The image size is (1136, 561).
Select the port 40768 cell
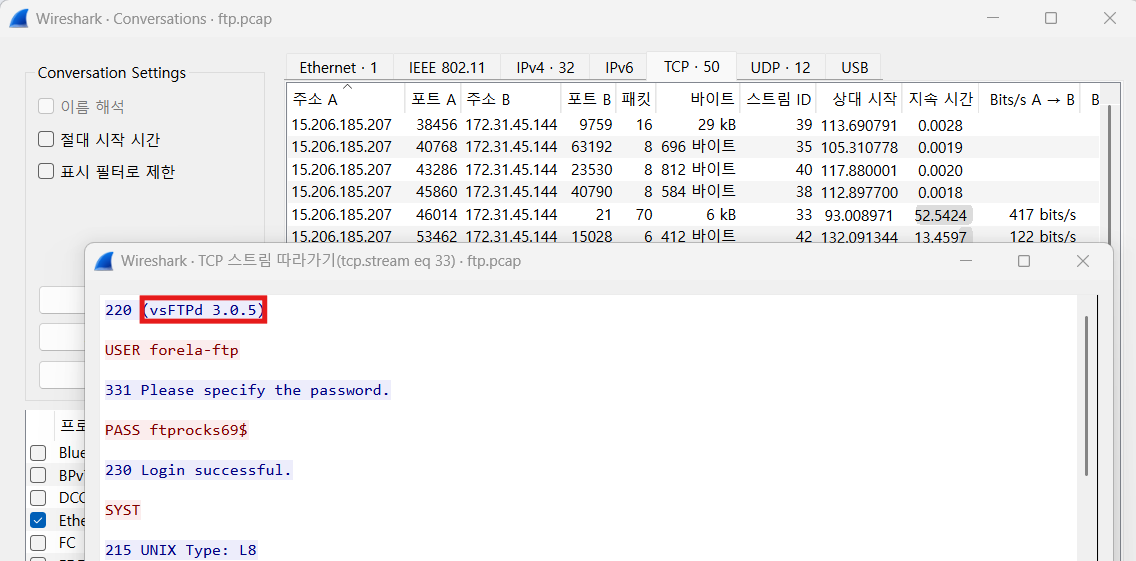point(436,147)
